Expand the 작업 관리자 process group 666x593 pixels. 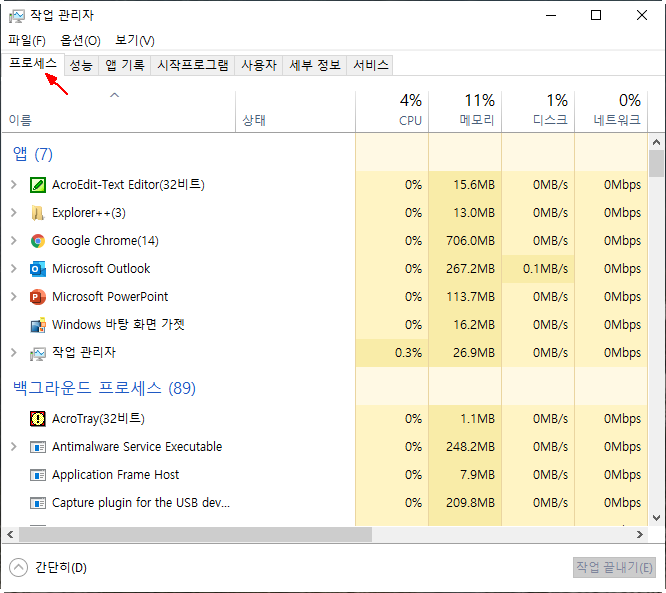[x=14, y=352]
